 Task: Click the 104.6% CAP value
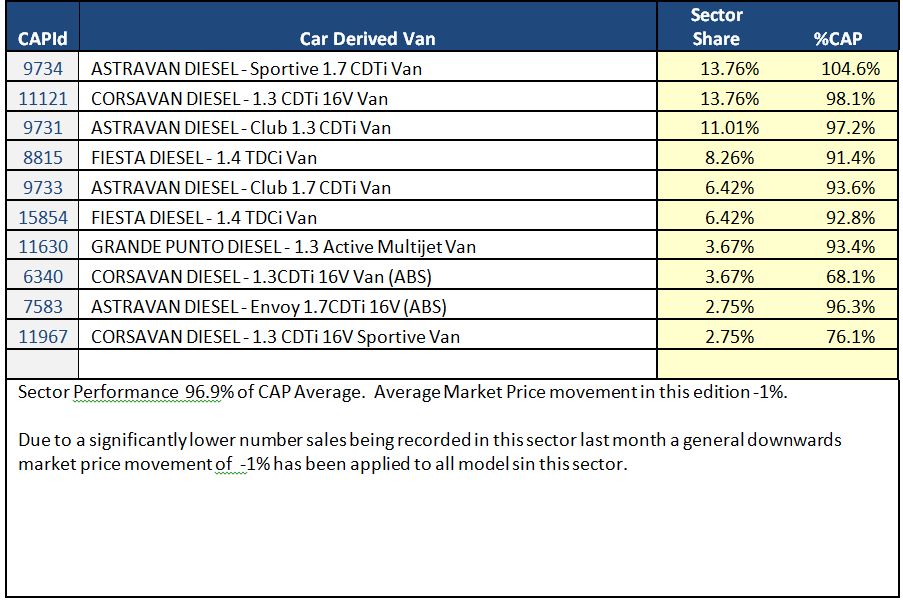tap(851, 69)
